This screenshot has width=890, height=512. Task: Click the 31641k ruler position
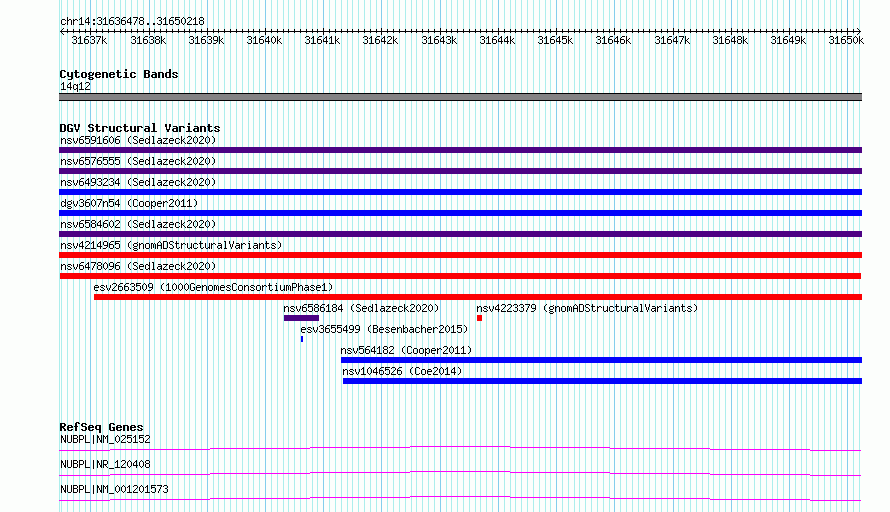click(322, 40)
